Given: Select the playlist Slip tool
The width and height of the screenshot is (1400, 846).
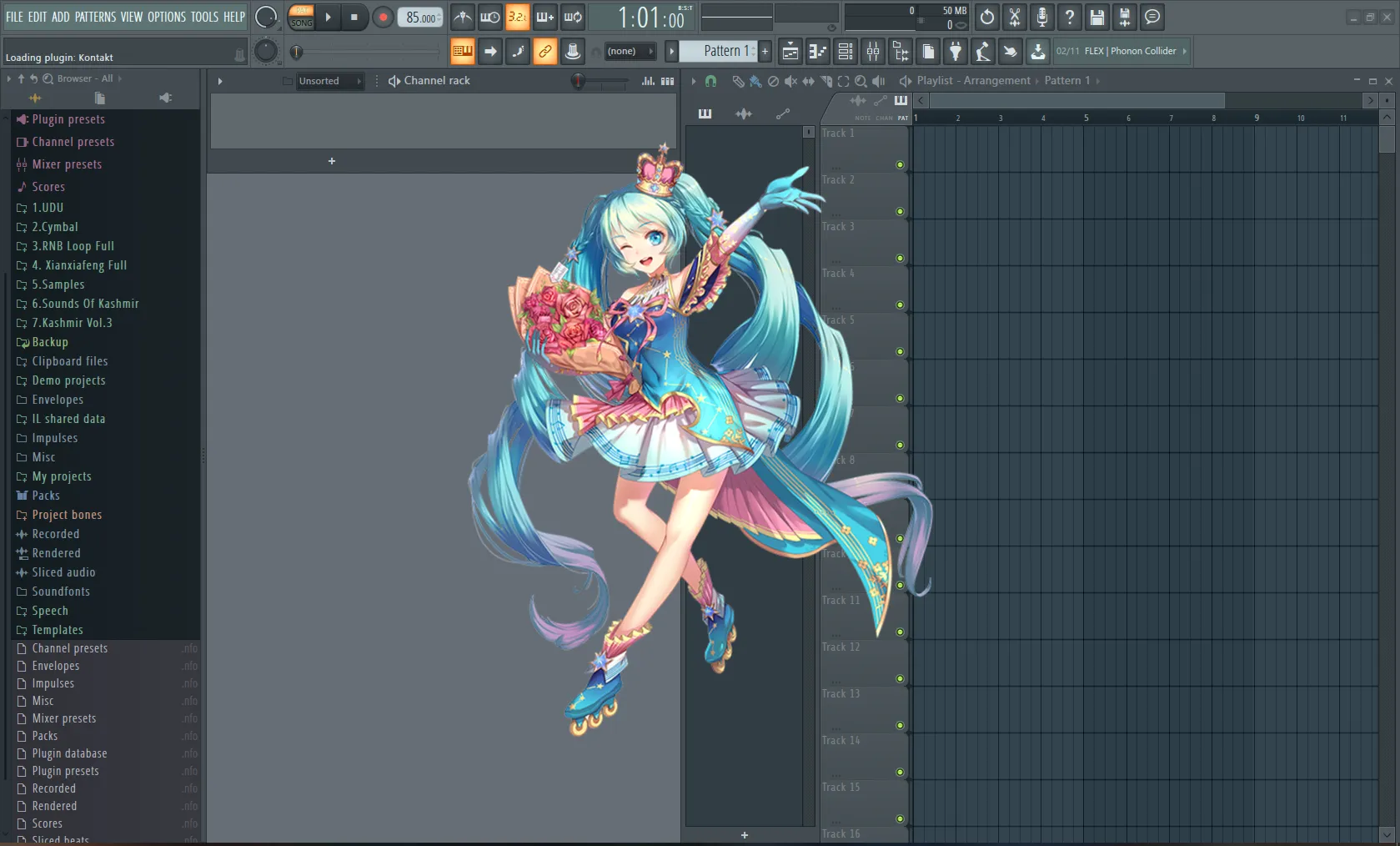Looking at the screenshot, I should [x=808, y=81].
